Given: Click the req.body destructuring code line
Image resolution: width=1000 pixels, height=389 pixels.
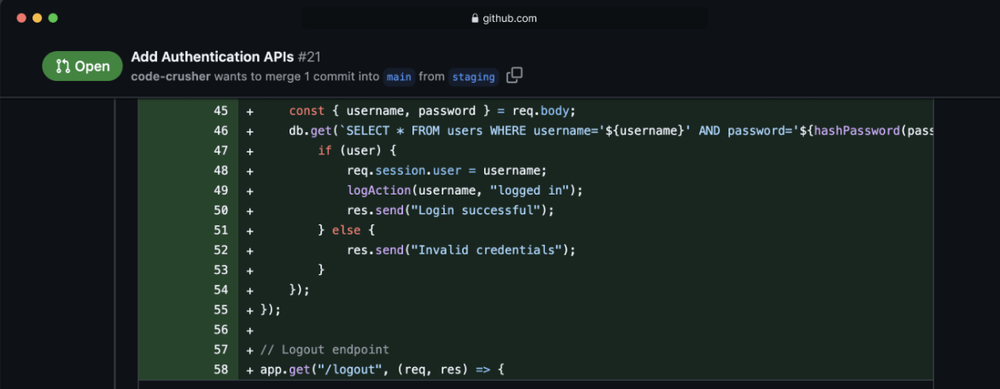Looking at the screenshot, I should (x=432, y=111).
